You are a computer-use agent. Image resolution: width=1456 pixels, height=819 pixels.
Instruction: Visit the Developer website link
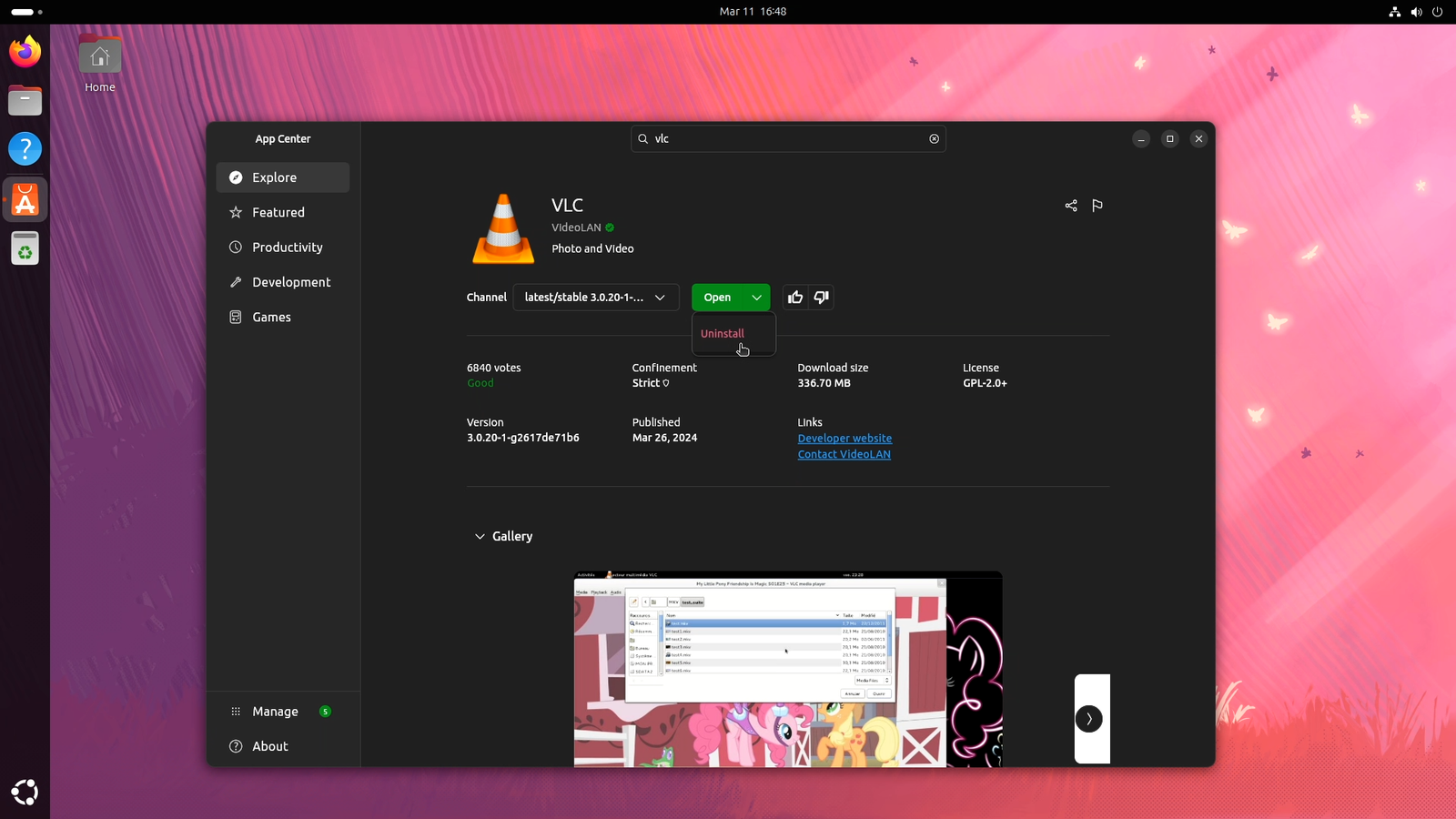point(844,438)
